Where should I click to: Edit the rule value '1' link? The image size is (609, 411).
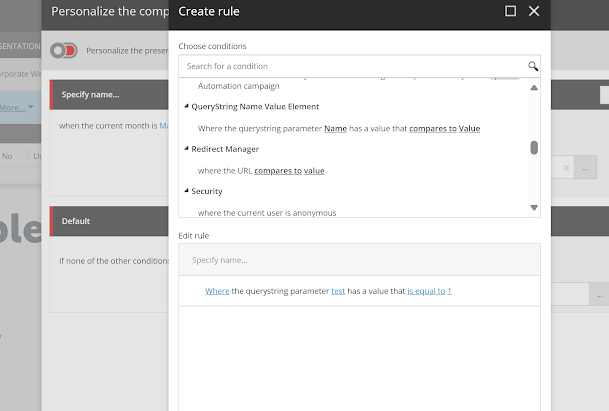[x=449, y=291]
